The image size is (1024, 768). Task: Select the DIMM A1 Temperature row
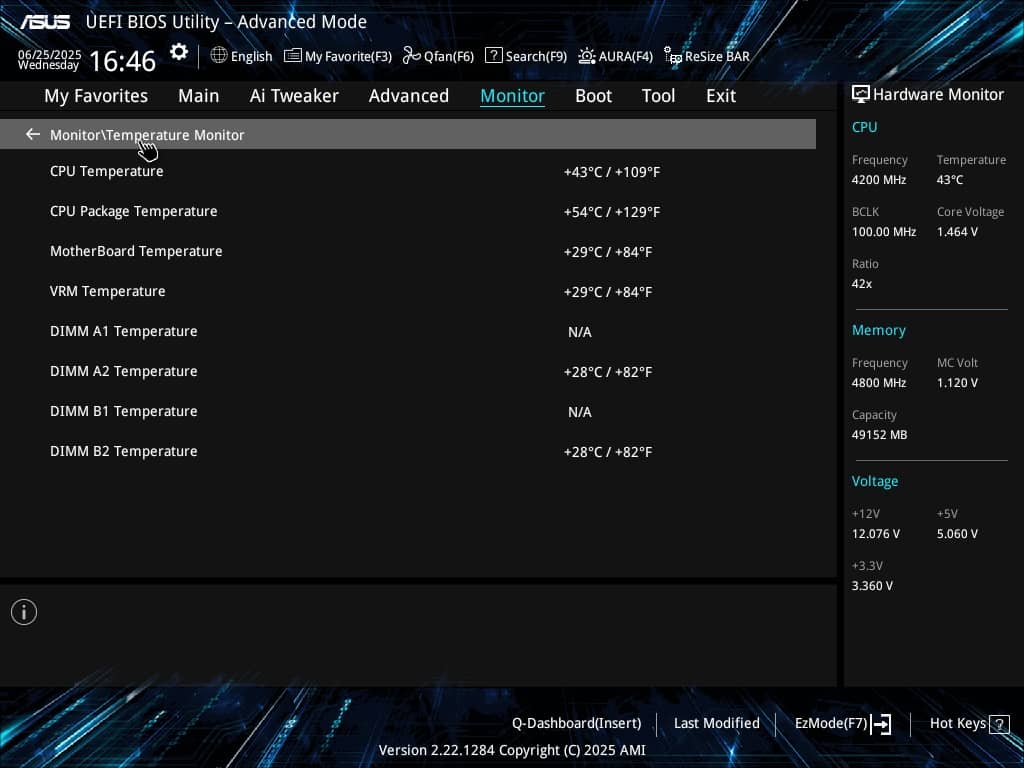click(x=408, y=331)
